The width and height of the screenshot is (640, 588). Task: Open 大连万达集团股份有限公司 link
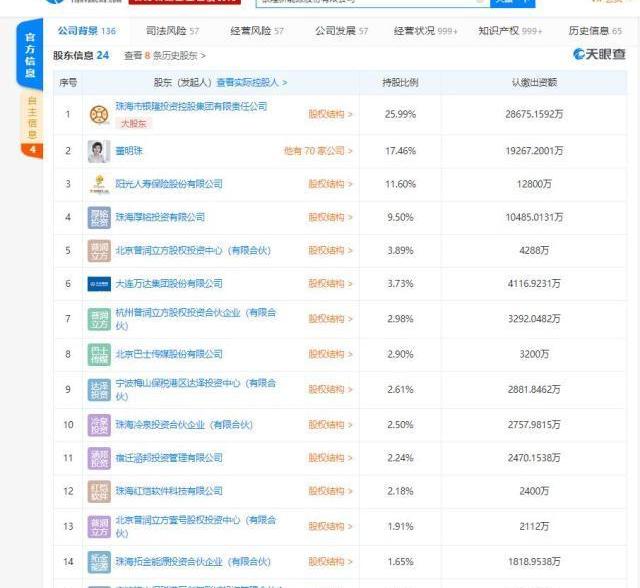point(169,284)
